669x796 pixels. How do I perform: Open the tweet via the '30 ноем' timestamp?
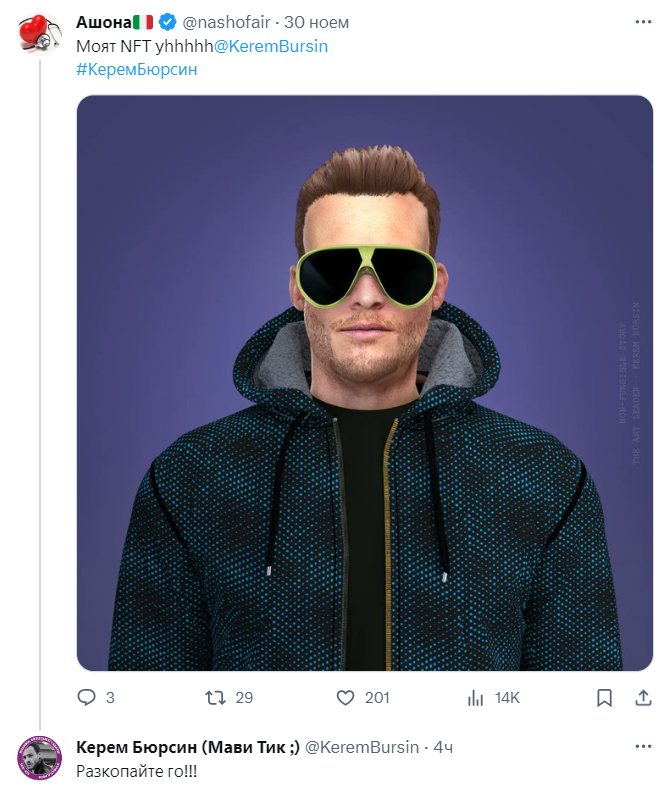tap(317, 22)
